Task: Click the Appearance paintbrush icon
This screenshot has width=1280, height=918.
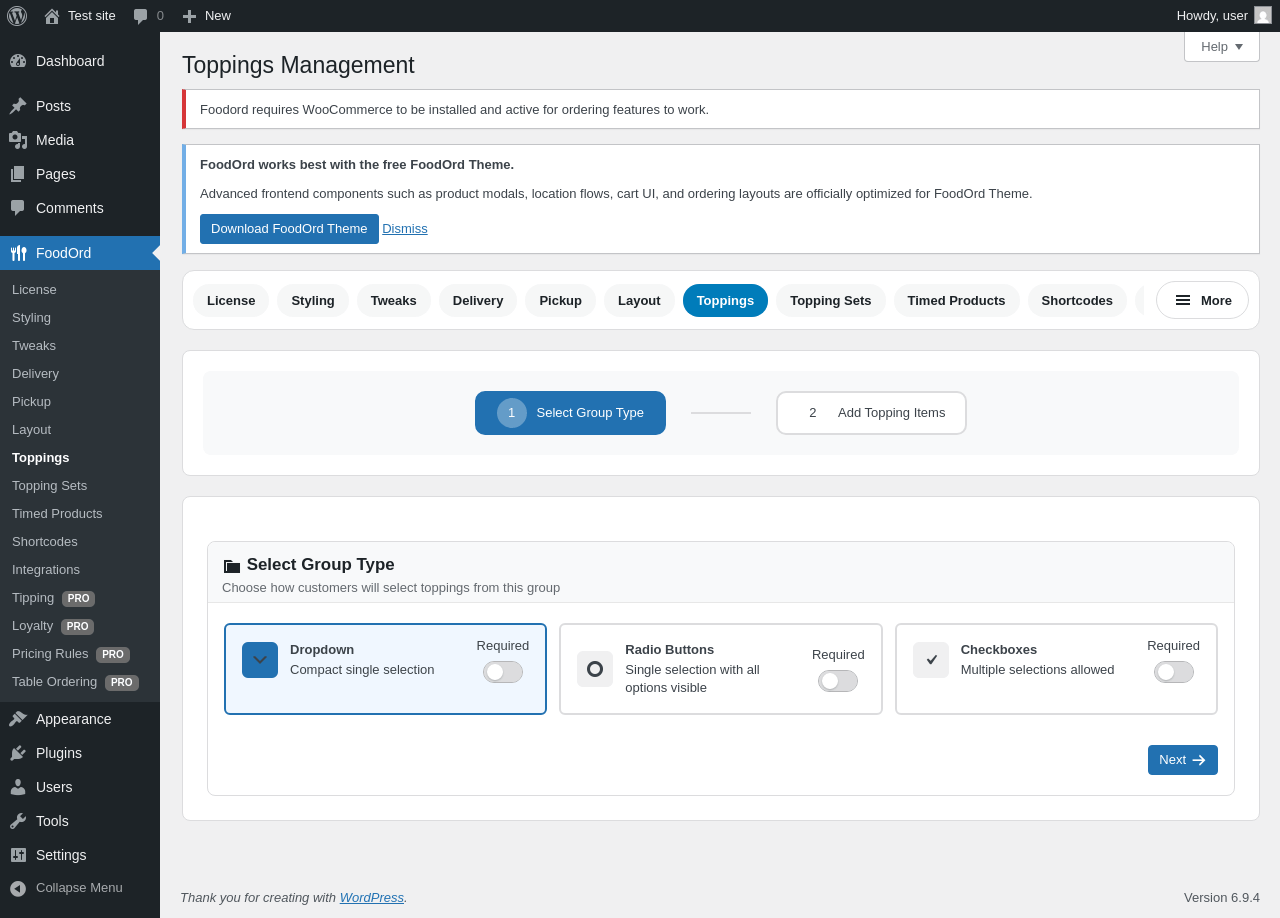Action: click(x=18, y=719)
